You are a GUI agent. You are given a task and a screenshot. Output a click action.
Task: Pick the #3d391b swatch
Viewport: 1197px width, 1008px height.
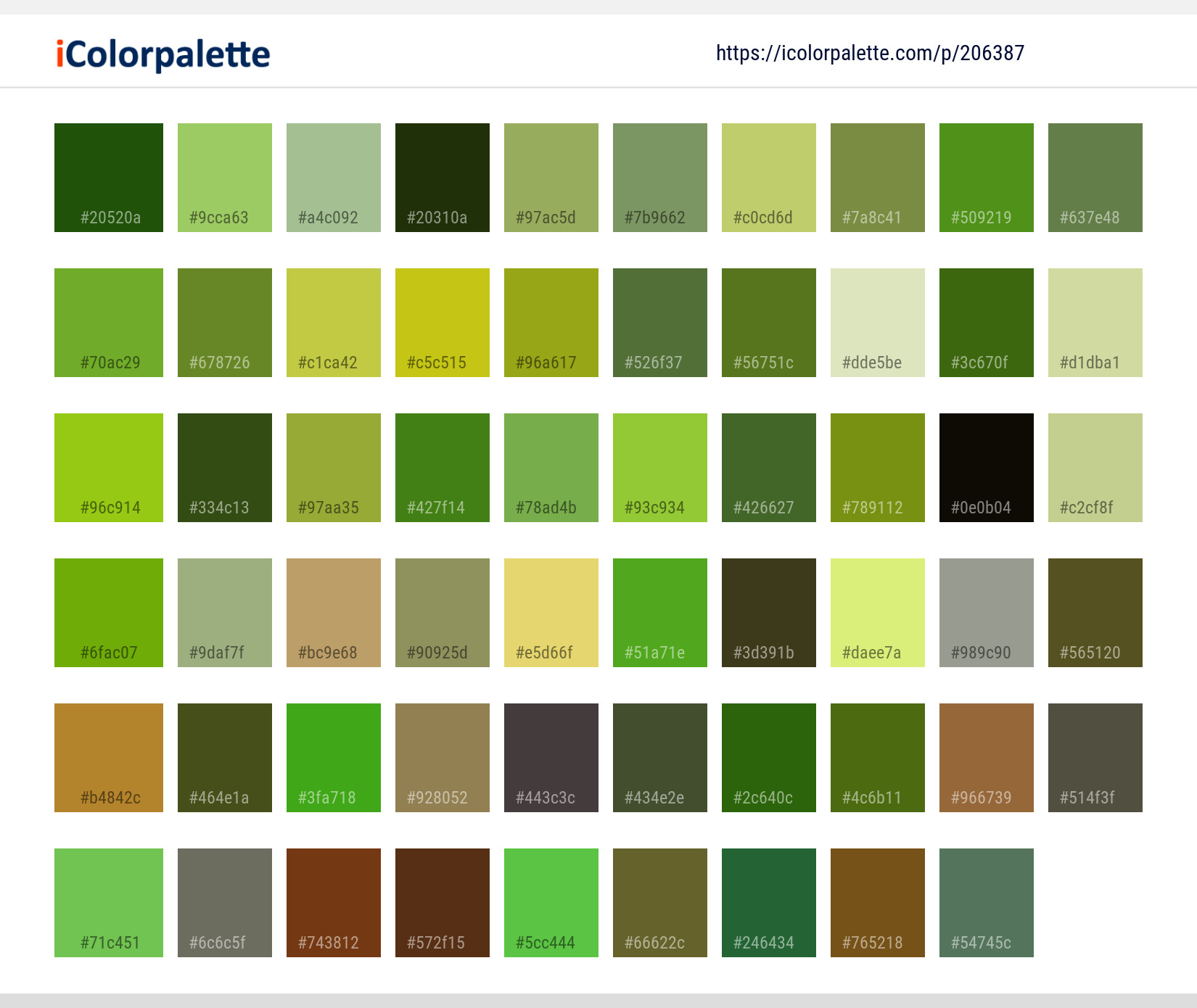[769, 613]
